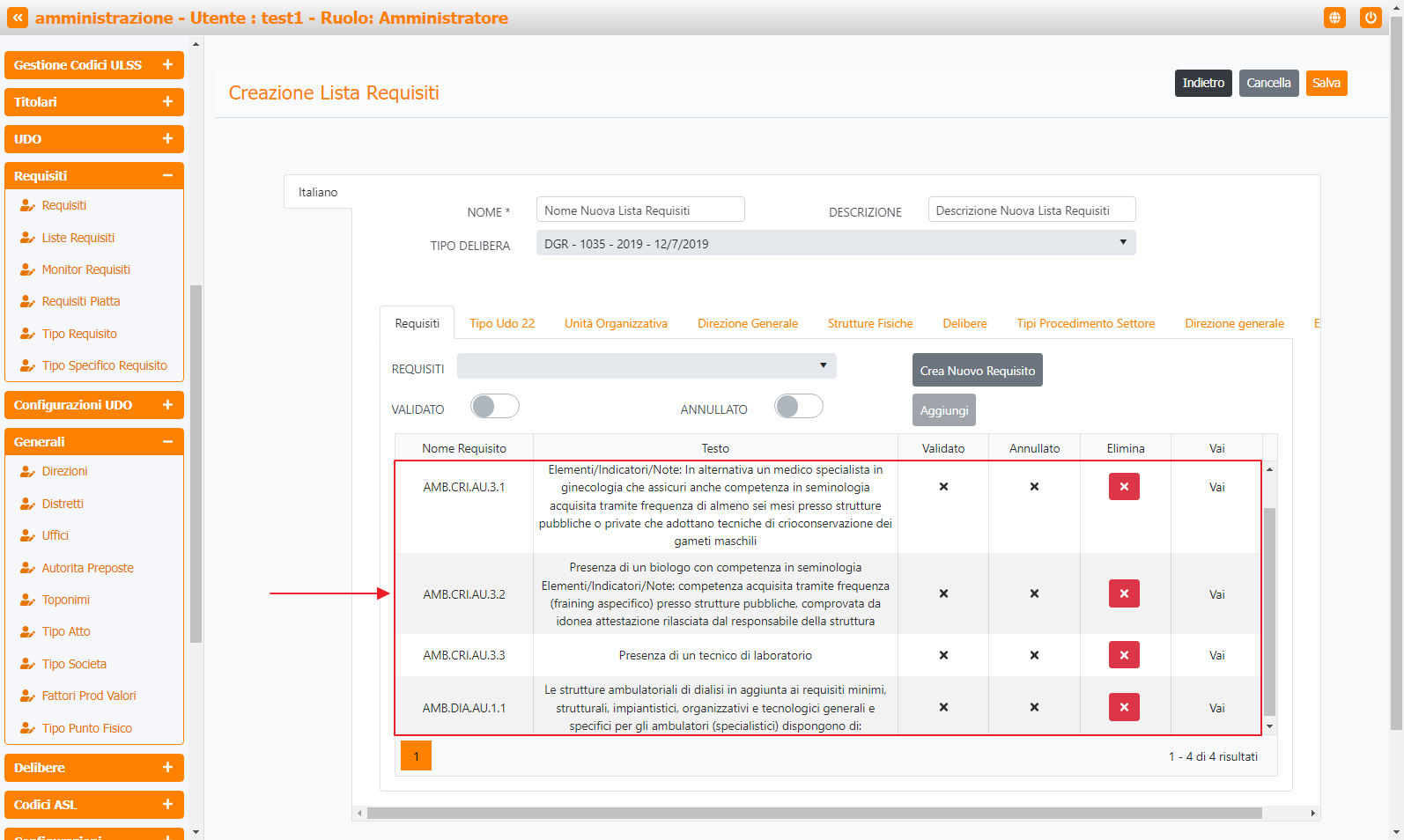Expand the Codici ASL section

94,805
